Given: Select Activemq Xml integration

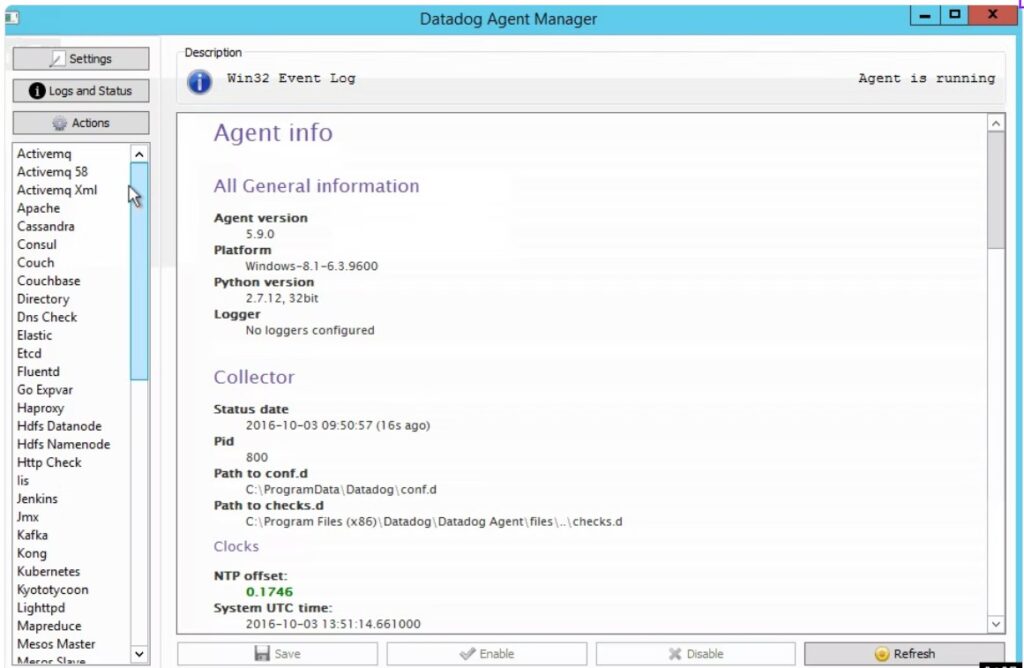Looking at the screenshot, I should tap(57, 190).
